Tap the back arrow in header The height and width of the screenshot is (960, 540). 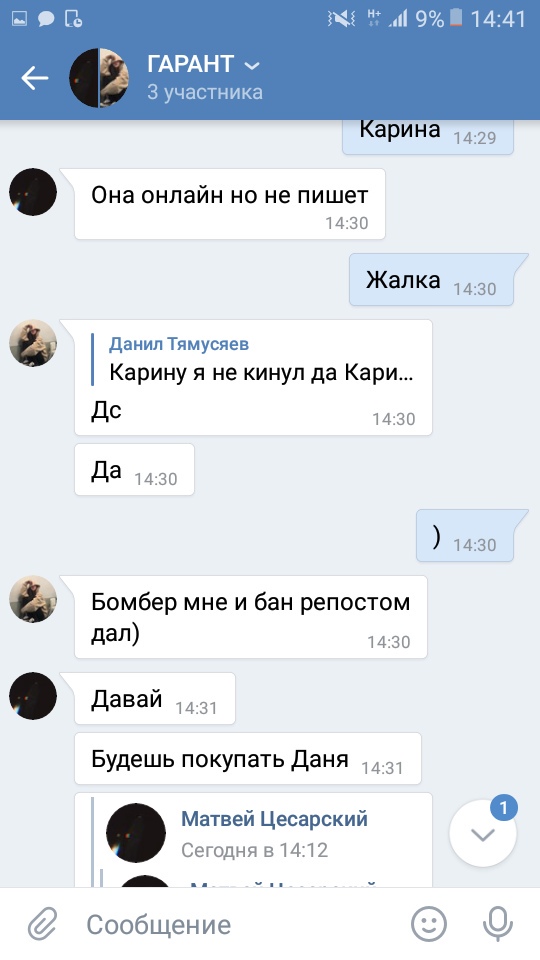point(35,78)
